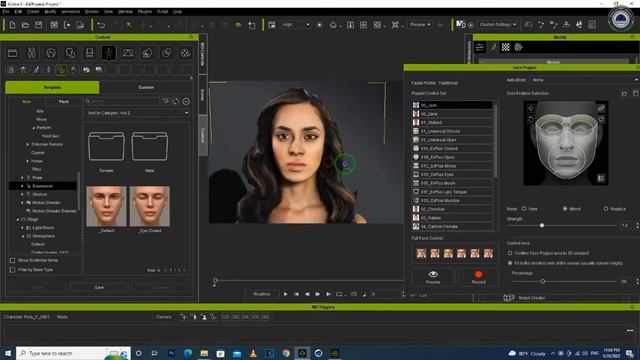Expand the Expression tree node

tap(22, 186)
